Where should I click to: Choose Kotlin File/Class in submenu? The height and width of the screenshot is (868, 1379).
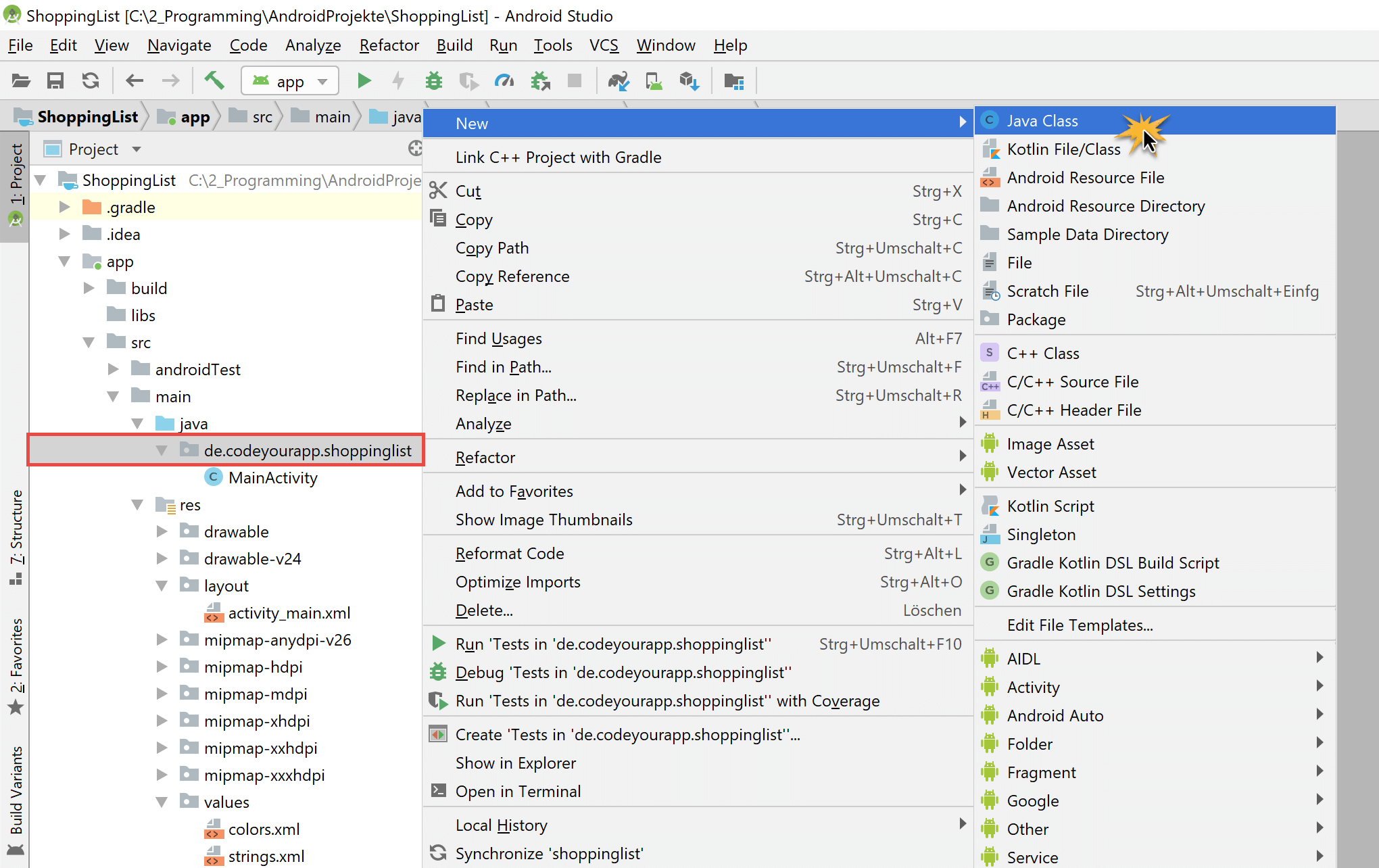[x=1155, y=149]
